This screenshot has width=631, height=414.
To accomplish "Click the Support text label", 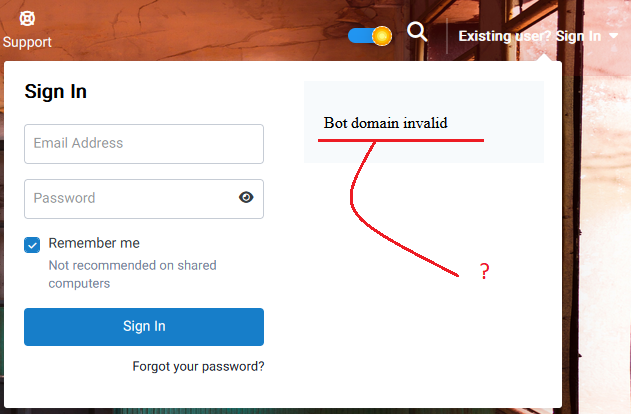I will [x=27, y=42].
